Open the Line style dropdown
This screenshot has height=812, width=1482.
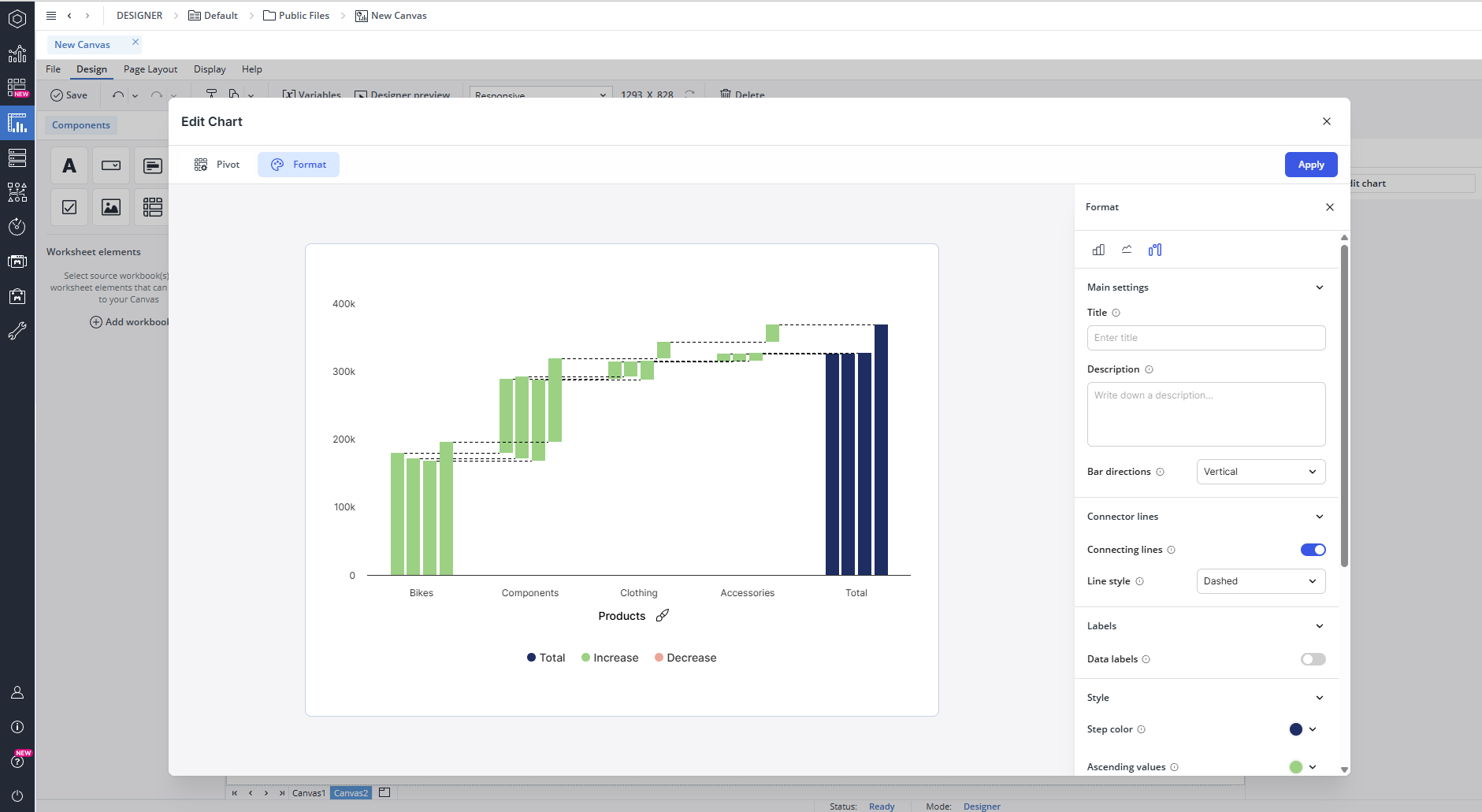pyautogui.click(x=1261, y=581)
